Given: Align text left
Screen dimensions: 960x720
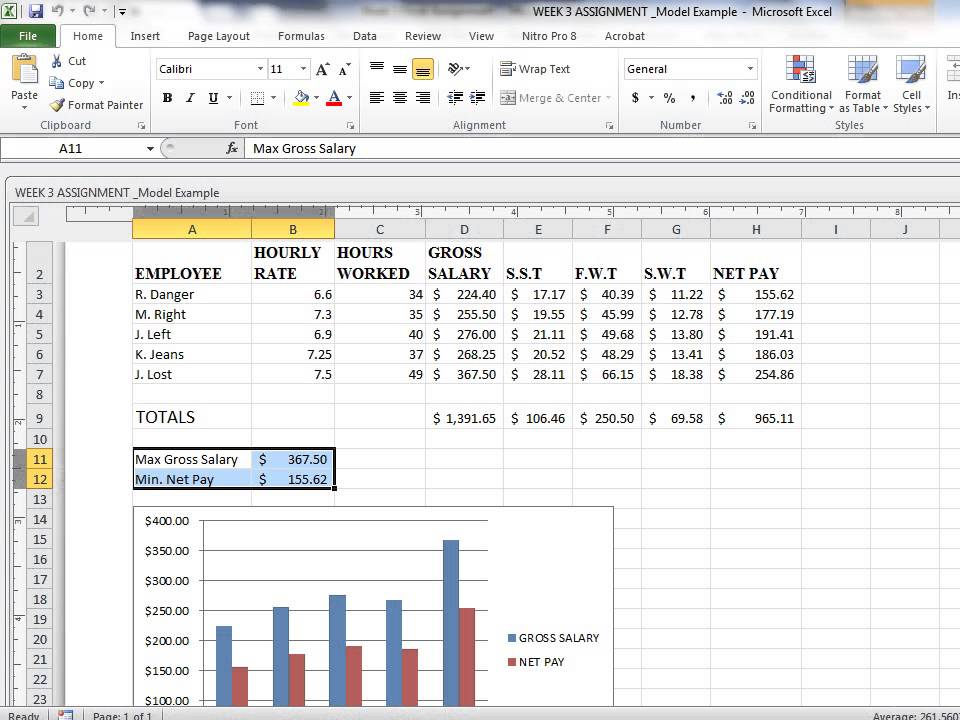Looking at the screenshot, I should 377,97.
